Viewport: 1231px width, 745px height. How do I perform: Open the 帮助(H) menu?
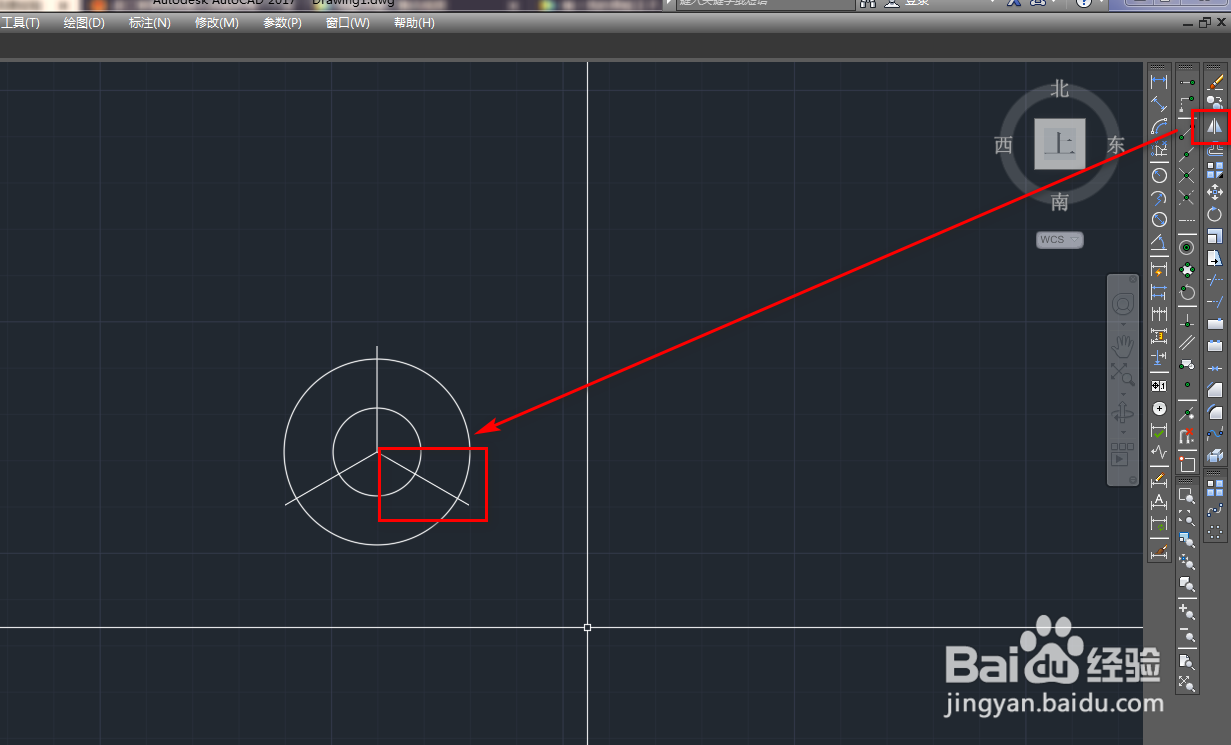click(x=414, y=22)
